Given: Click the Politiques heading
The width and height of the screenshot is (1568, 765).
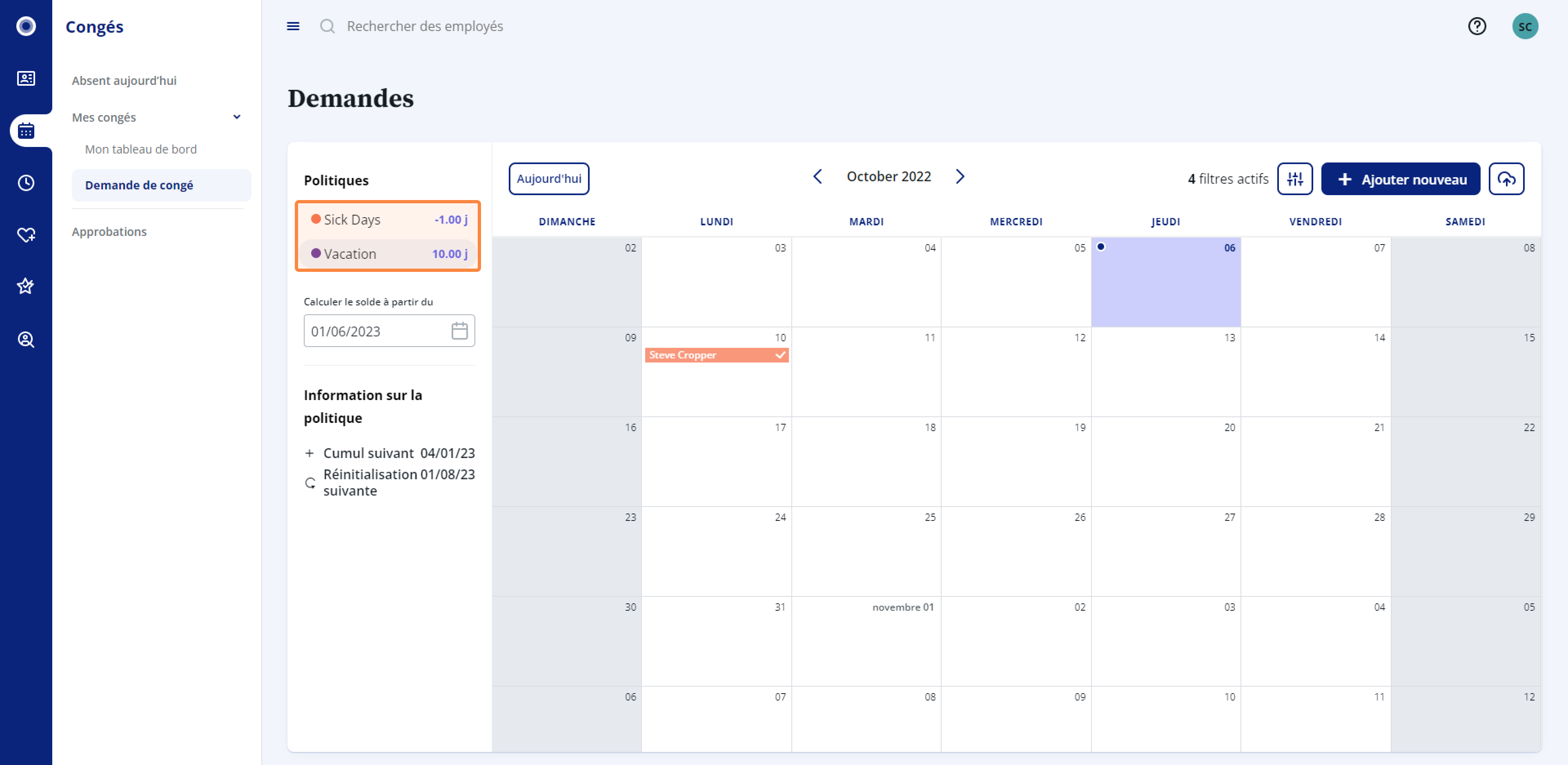Looking at the screenshot, I should point(336,181).
